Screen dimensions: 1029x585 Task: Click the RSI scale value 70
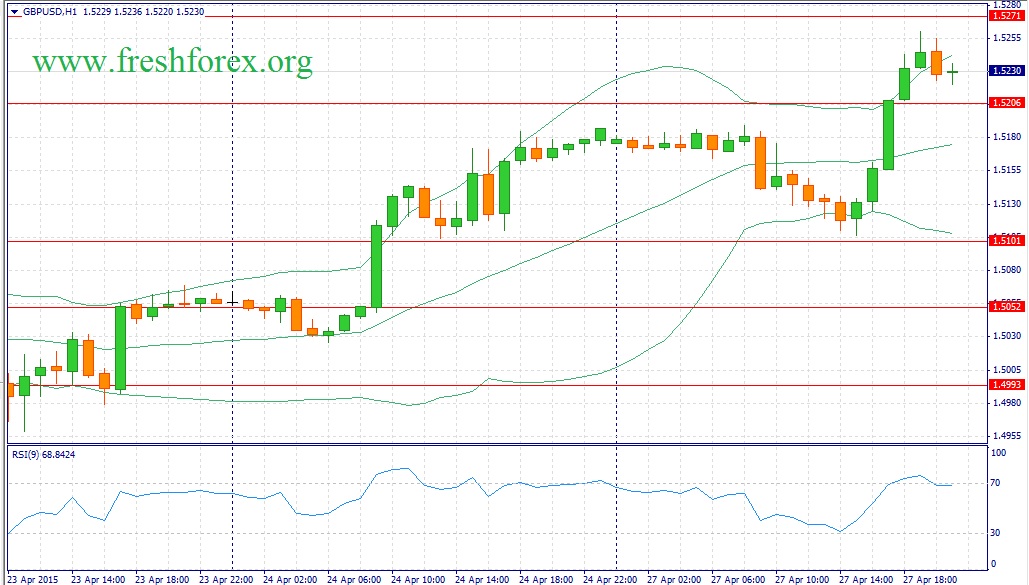994,483
